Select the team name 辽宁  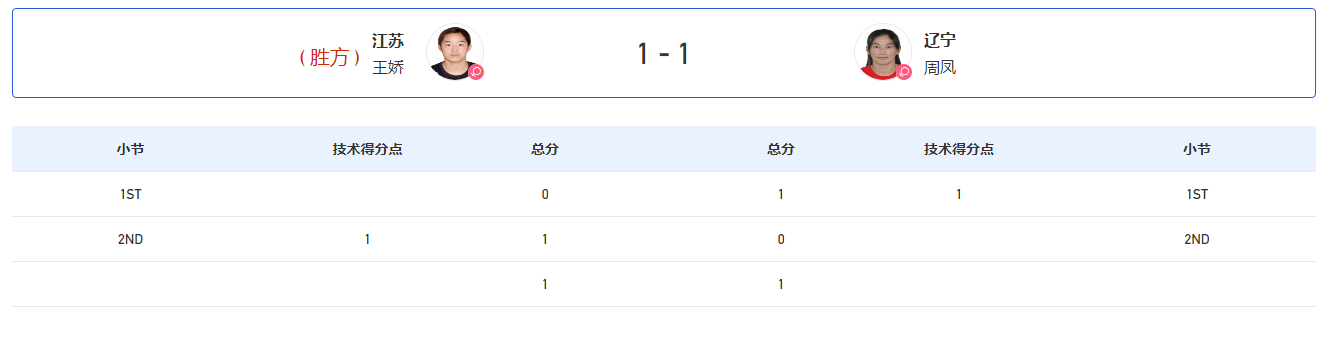click(940, 41)
